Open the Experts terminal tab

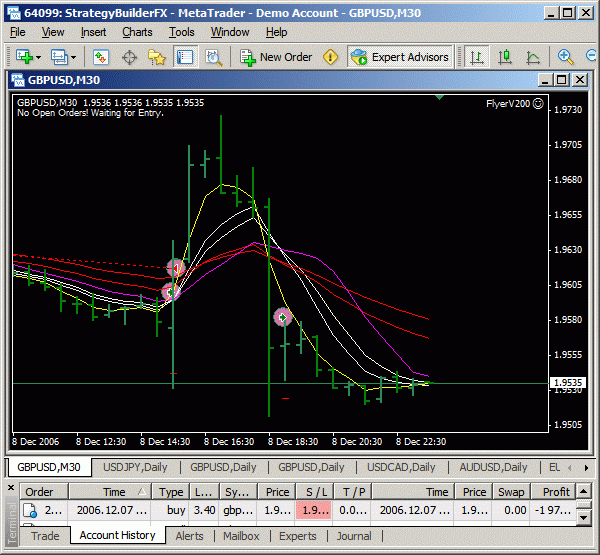click(298, 536)
